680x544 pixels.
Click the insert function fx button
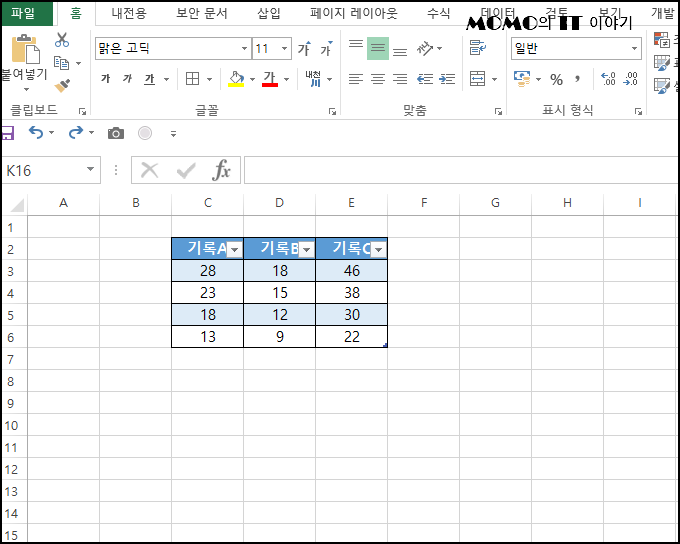tap(221, 170)
